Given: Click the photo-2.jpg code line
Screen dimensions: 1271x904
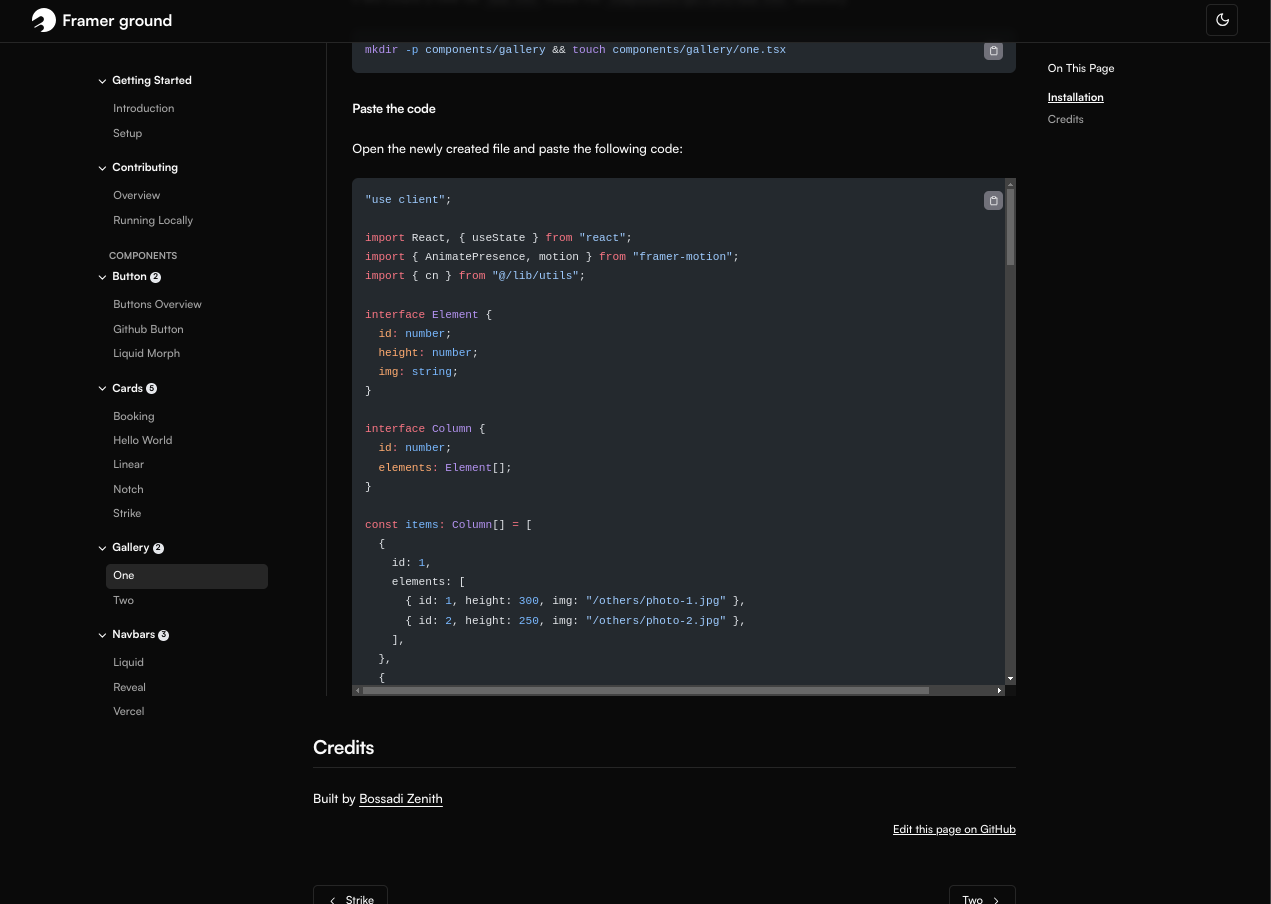Looking at the screenshot, I should pyautogui.click(x=575, y=621).
